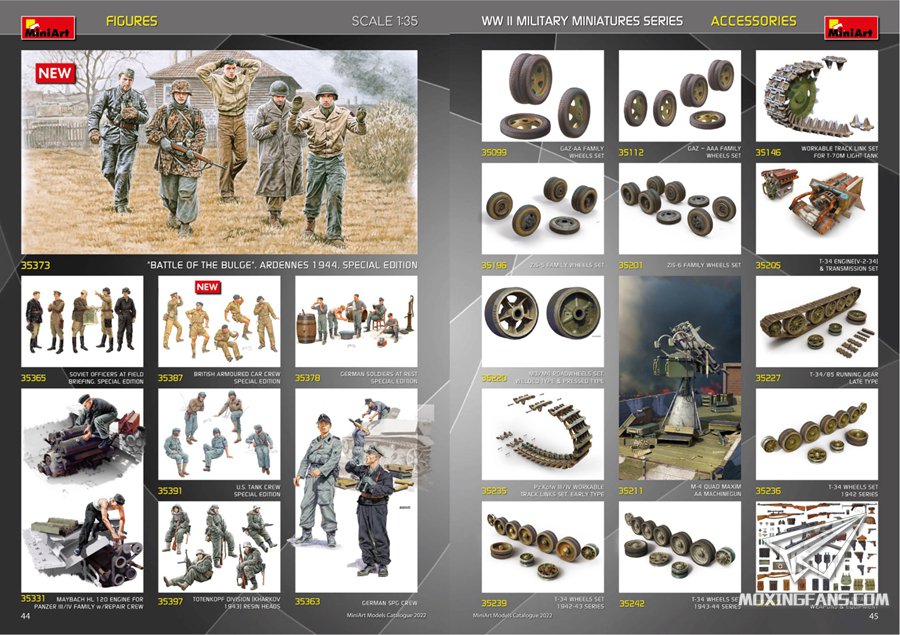This screenshot has height=635, width=900.
Task: Click the MiniArt logo beside the FIGURES heading
Action: pyautogui.click(x=48, y=28)
